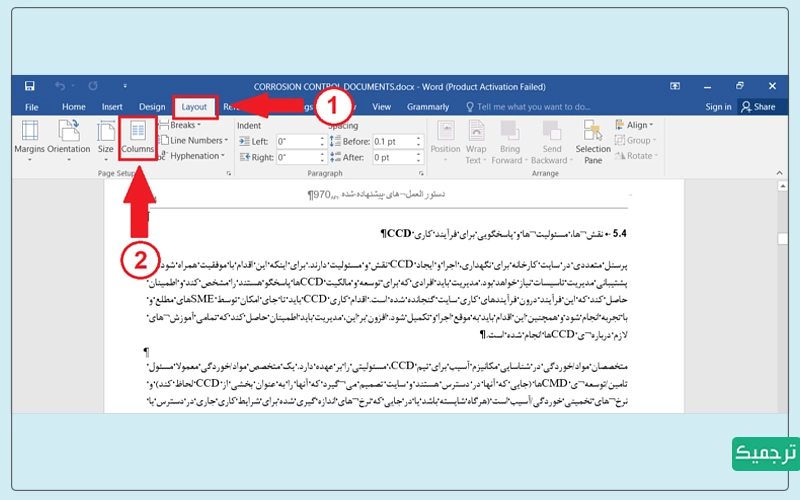Open the Orientation options

coord(68,140)
